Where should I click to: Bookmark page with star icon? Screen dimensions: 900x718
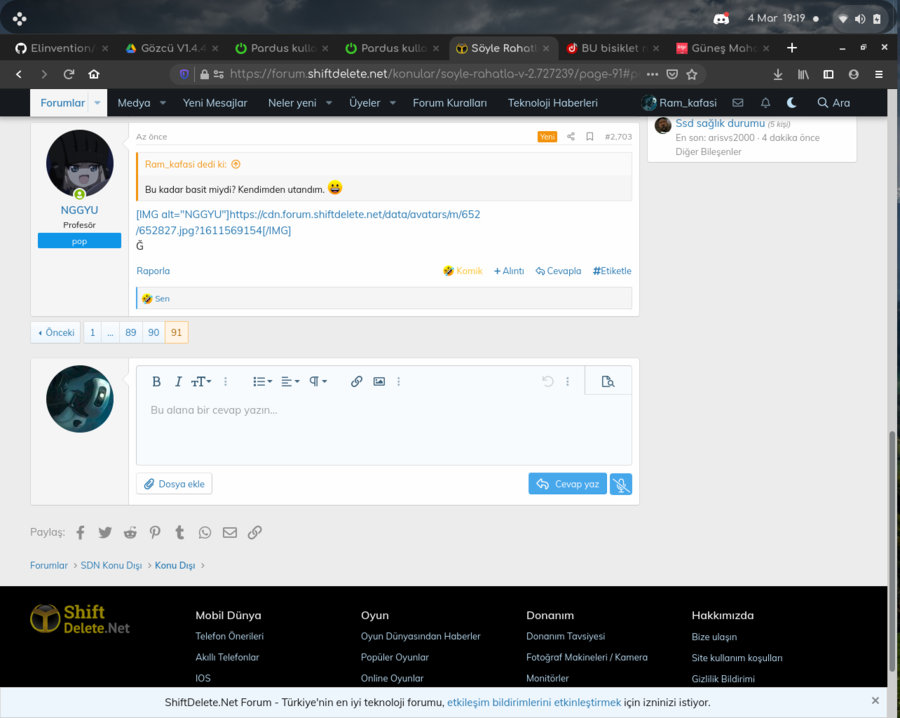click(692, 74)
